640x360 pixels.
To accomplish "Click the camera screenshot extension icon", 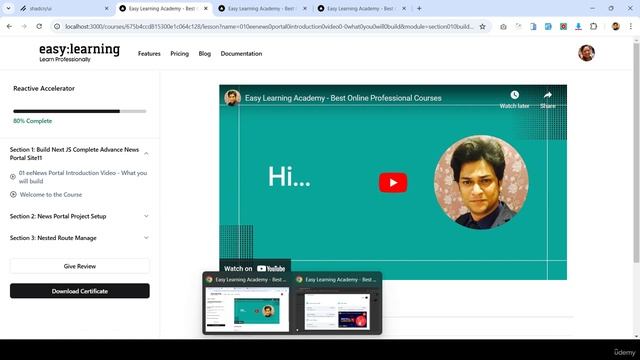I will coord(503,27).
